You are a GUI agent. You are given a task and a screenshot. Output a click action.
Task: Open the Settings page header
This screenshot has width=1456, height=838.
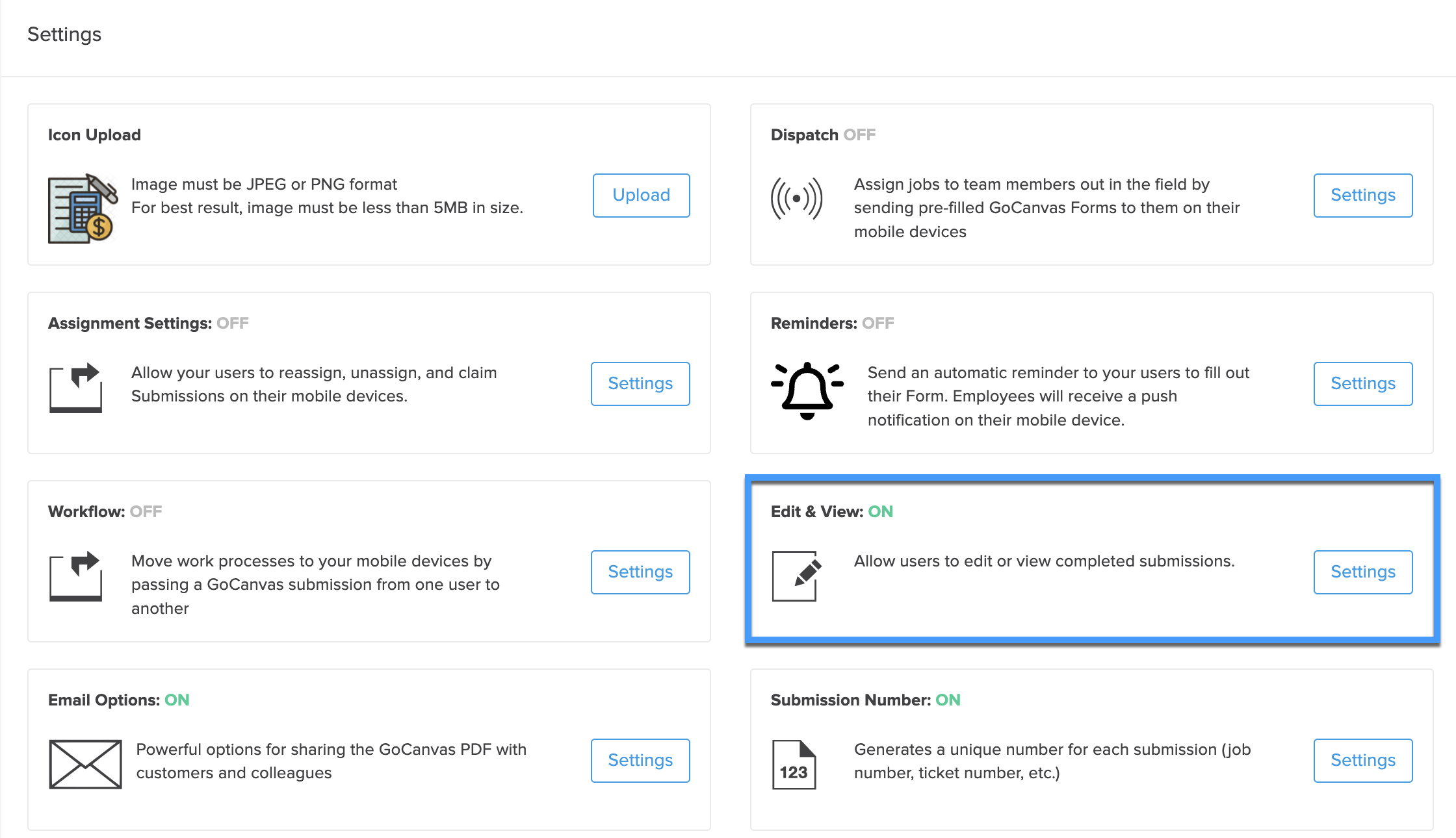coord(64,34)
